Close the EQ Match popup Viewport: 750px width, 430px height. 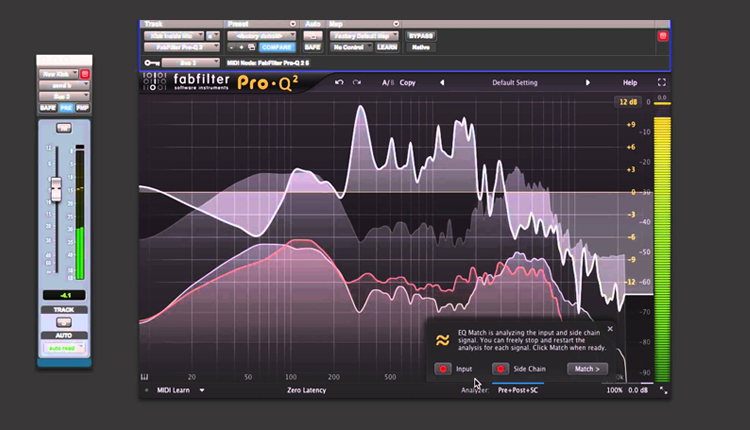pyautogui.click(x=610, y=329)
